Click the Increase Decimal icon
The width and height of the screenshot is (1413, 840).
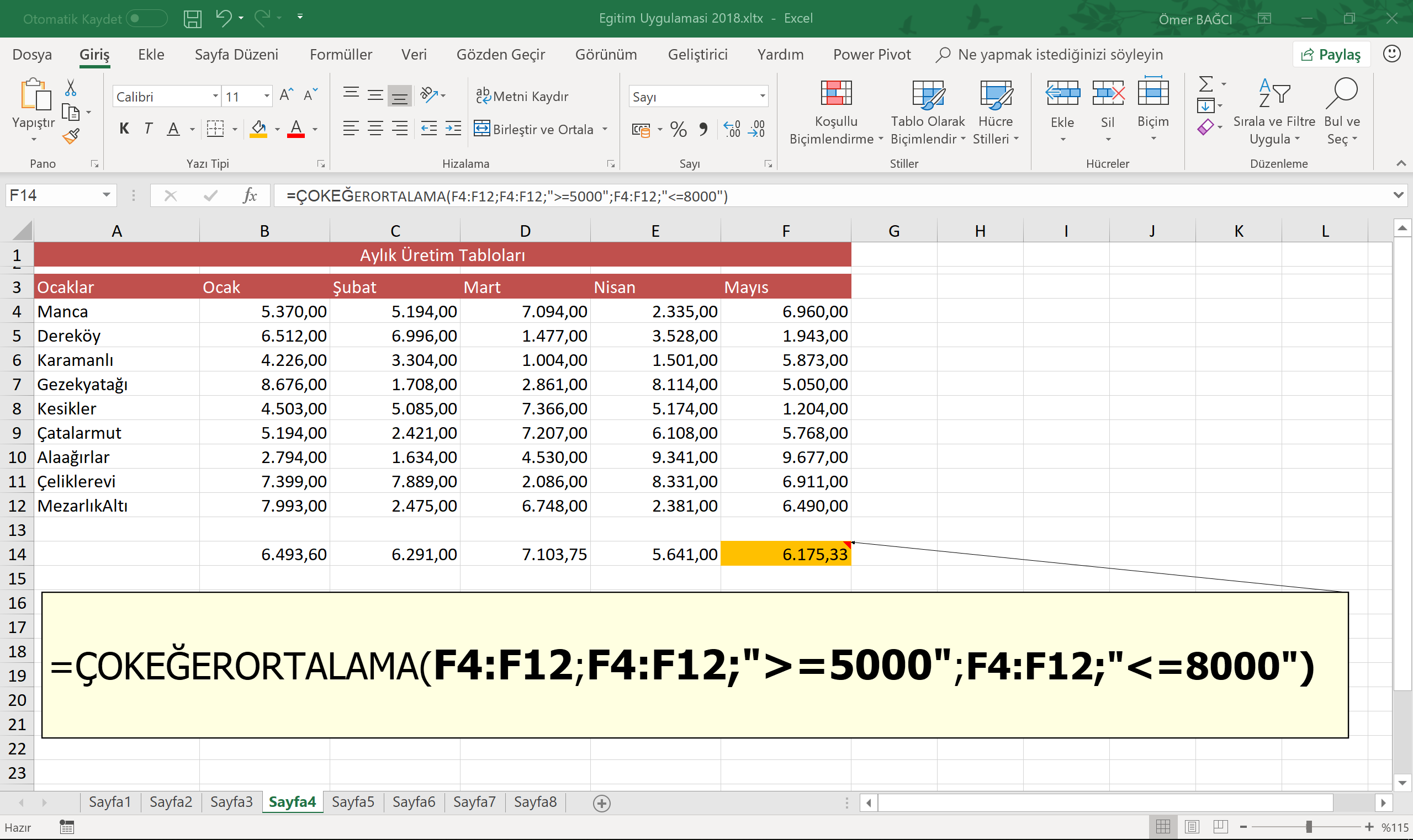click(x=732, y=130)
